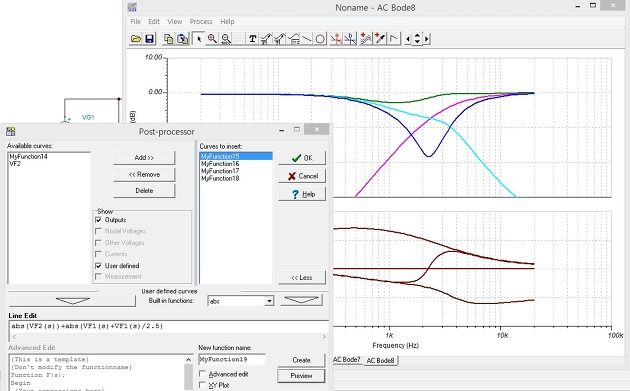The width and height of the screenshot is (630, 391).
Task: Open the Built in functions dropdown
Action: (269, 301)
